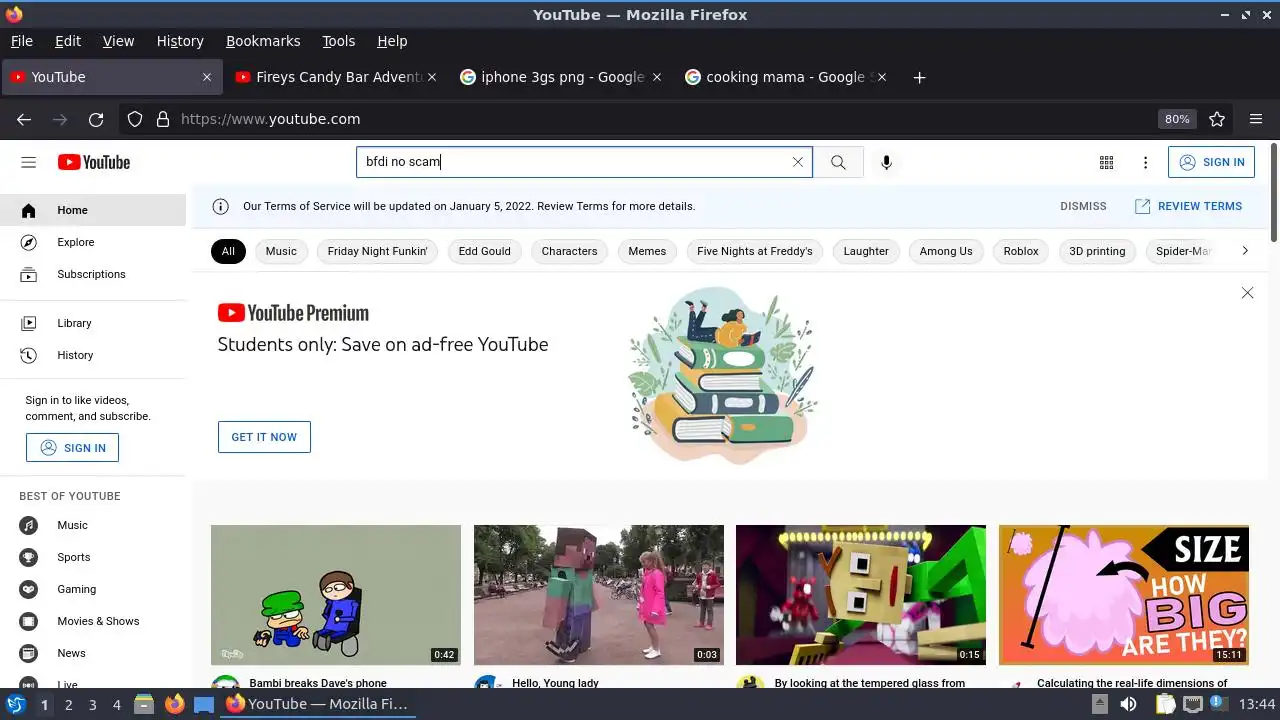Select the Edd Gould chip
The width and height of the screenshot is (1280, 720).
click(484, 251)
